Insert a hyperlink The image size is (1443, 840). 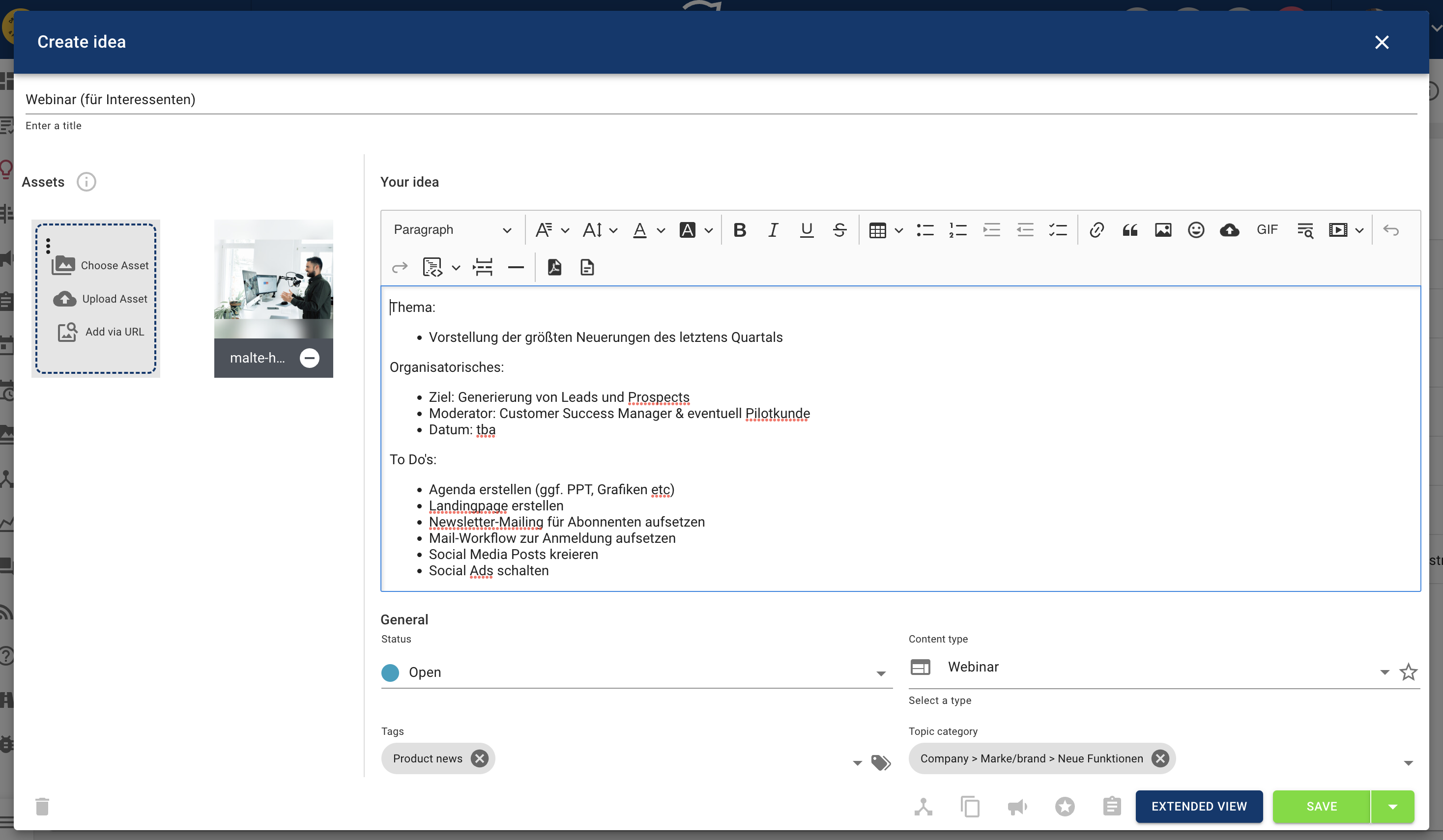(x=1096, y=230)
